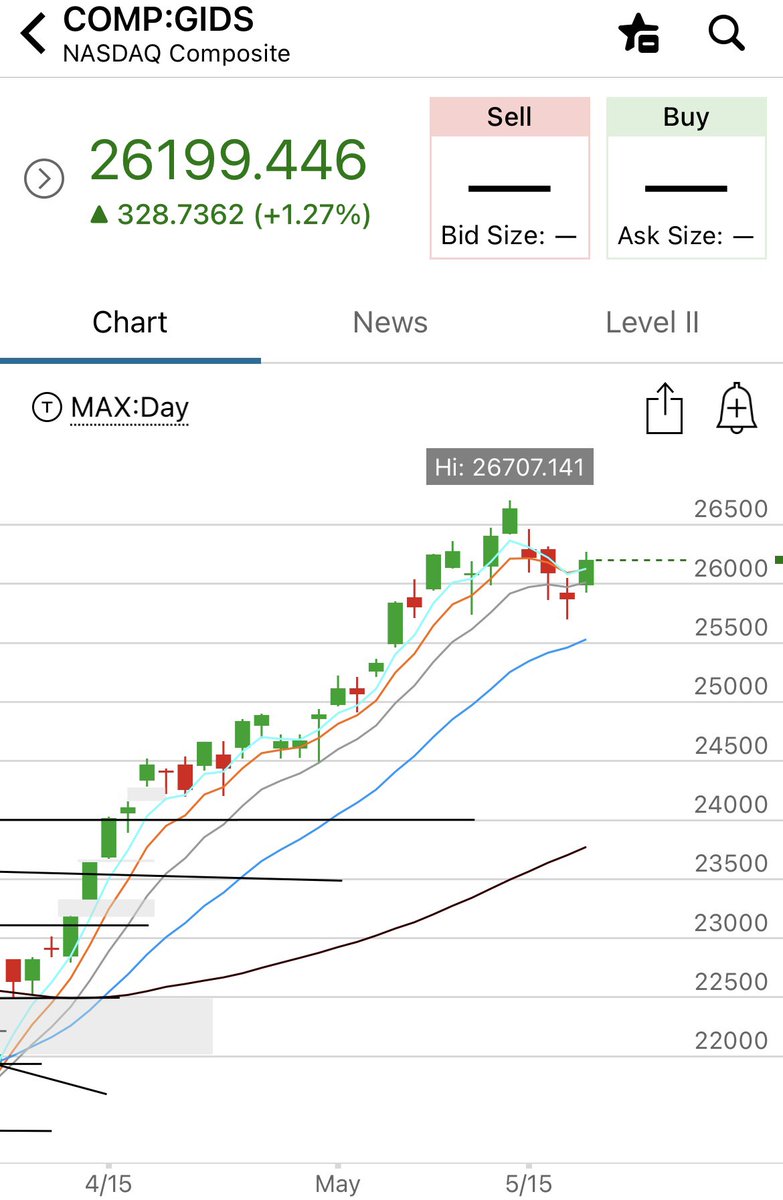Image resolution: width=783 pixels, height=1200 pixels.
Task: Tap the 5/15 date axis label
Action: 528,1184
